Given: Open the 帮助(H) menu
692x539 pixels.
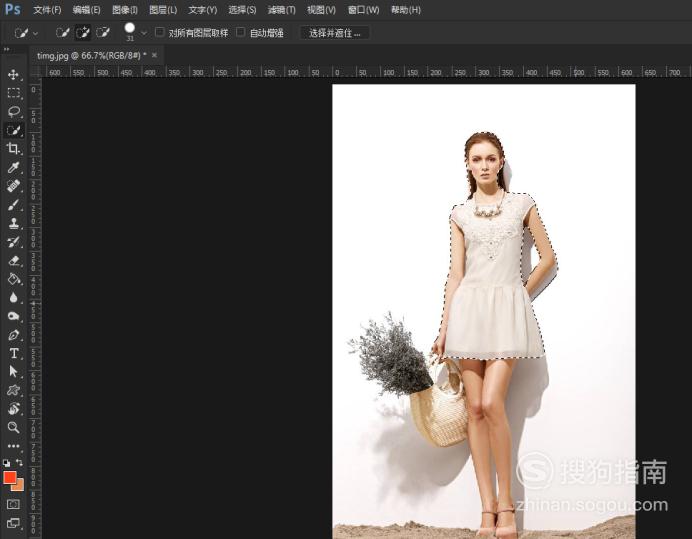Looking at the screenshot, I should [x=406, y=10].
